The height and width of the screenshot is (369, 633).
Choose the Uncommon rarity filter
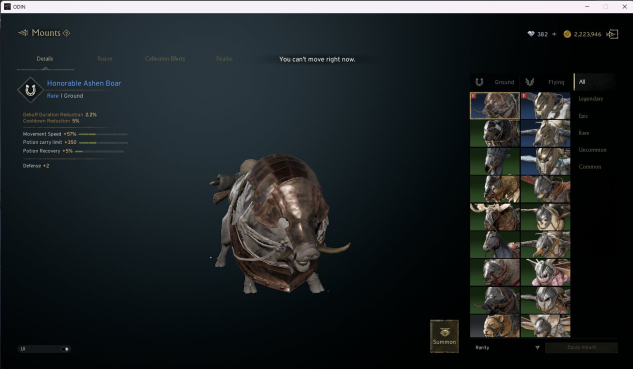click(x=592, y=150)
